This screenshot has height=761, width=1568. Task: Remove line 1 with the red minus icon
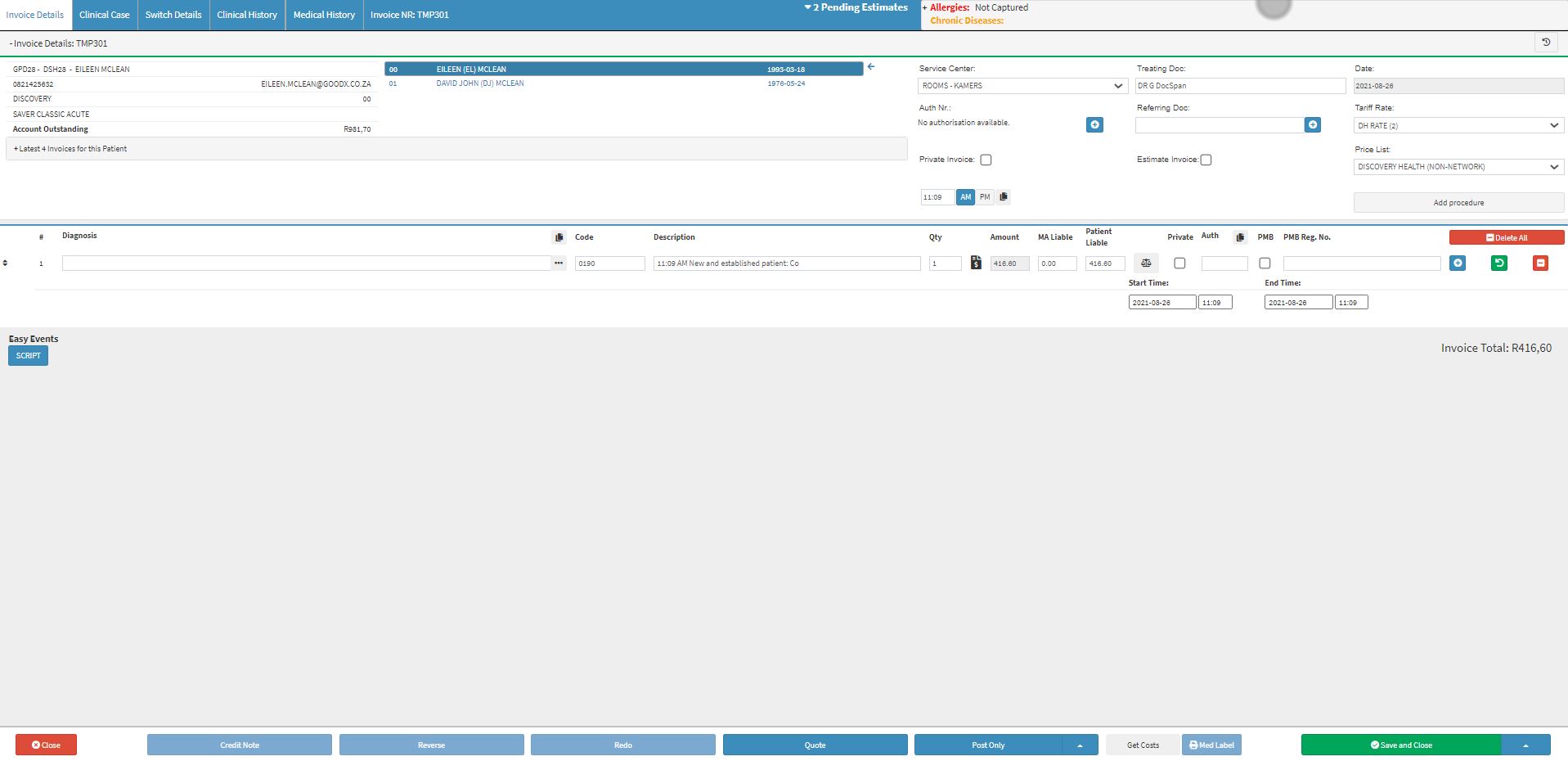pyautogui.click(x=1539, y=263)
